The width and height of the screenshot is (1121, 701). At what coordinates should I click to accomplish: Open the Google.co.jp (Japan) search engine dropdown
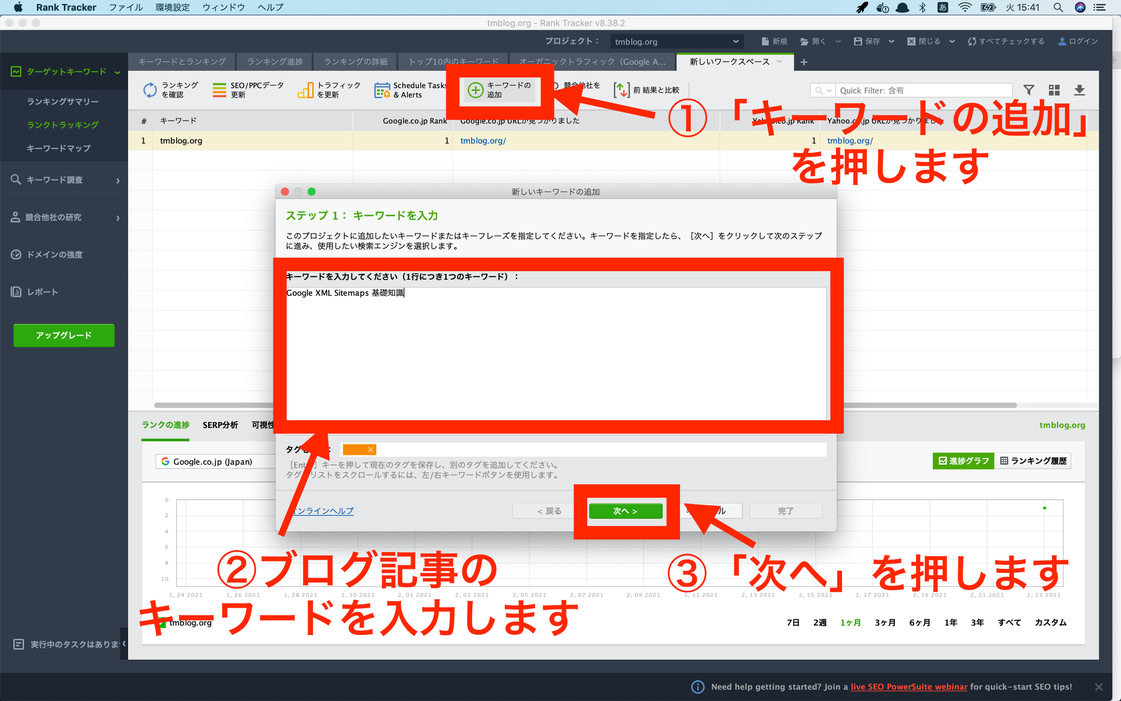(x=216, y=462)
